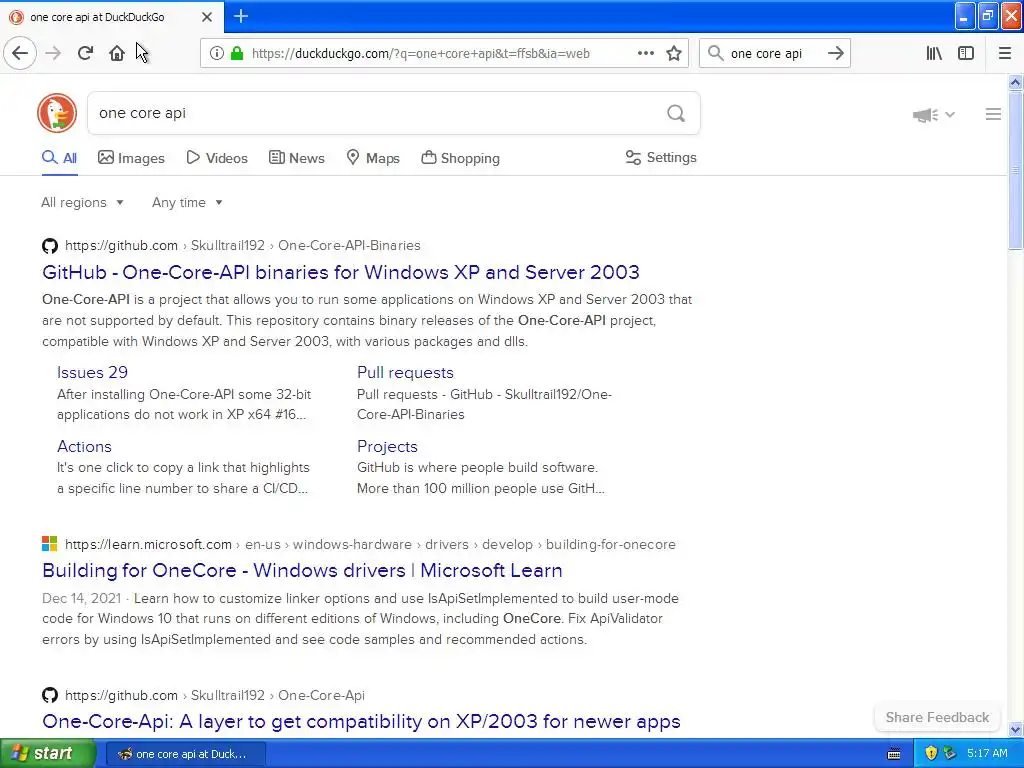Bookmark this page with the star icon
The width and height of the screenshot is (1024, 768).
674,54
